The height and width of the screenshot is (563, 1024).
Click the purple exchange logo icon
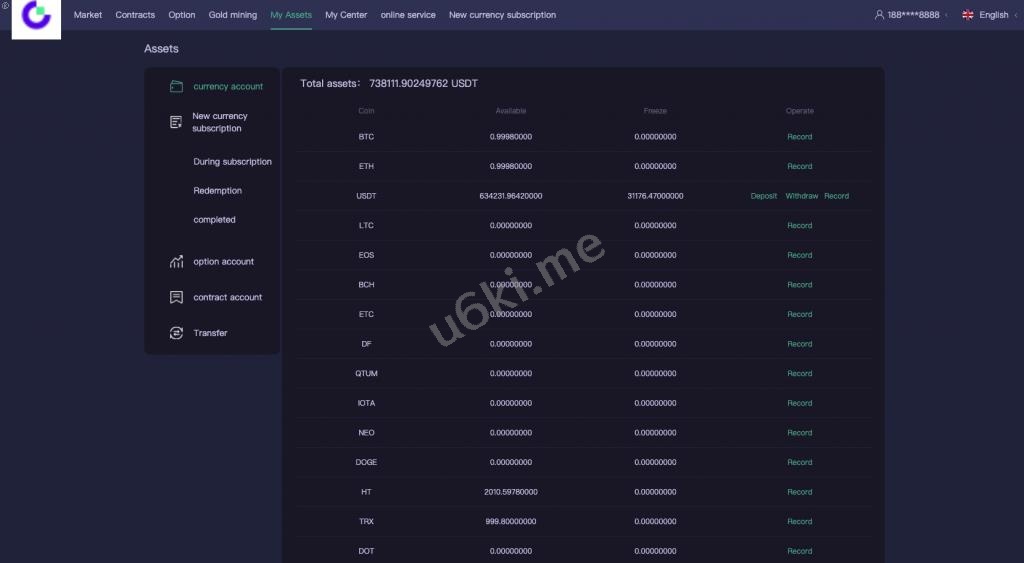[x=36, y=16]
